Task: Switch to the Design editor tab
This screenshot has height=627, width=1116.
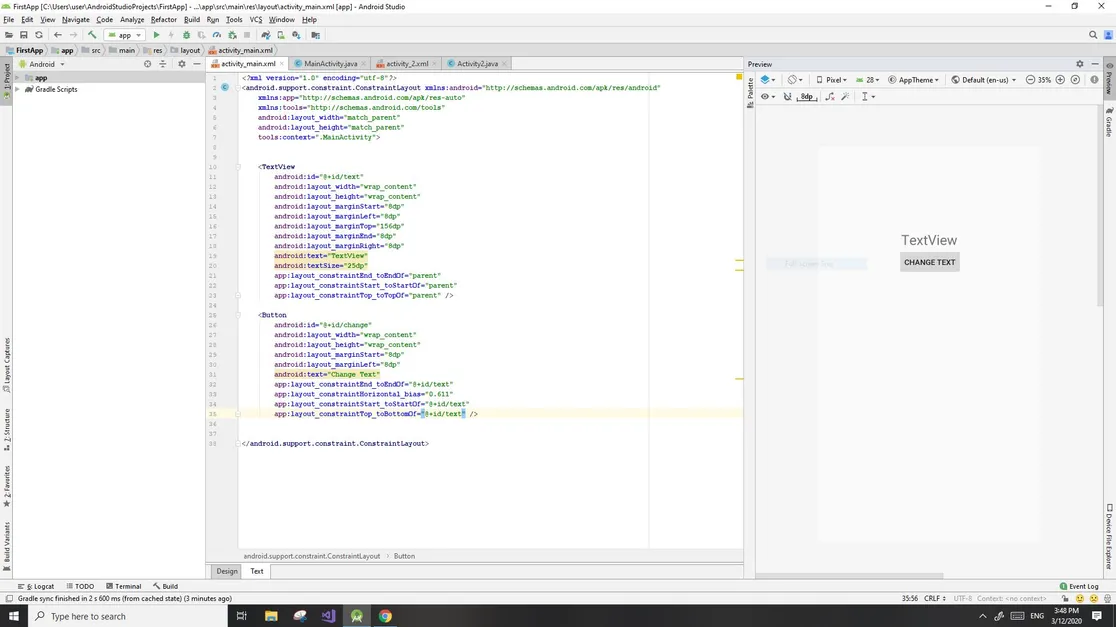Action: [227, 571]
